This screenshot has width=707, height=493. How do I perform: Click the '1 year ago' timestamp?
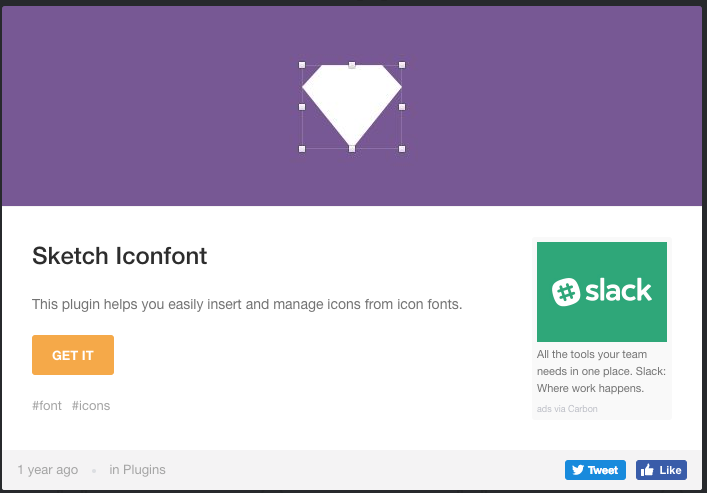pyautogui.click(x=48, y=470)
